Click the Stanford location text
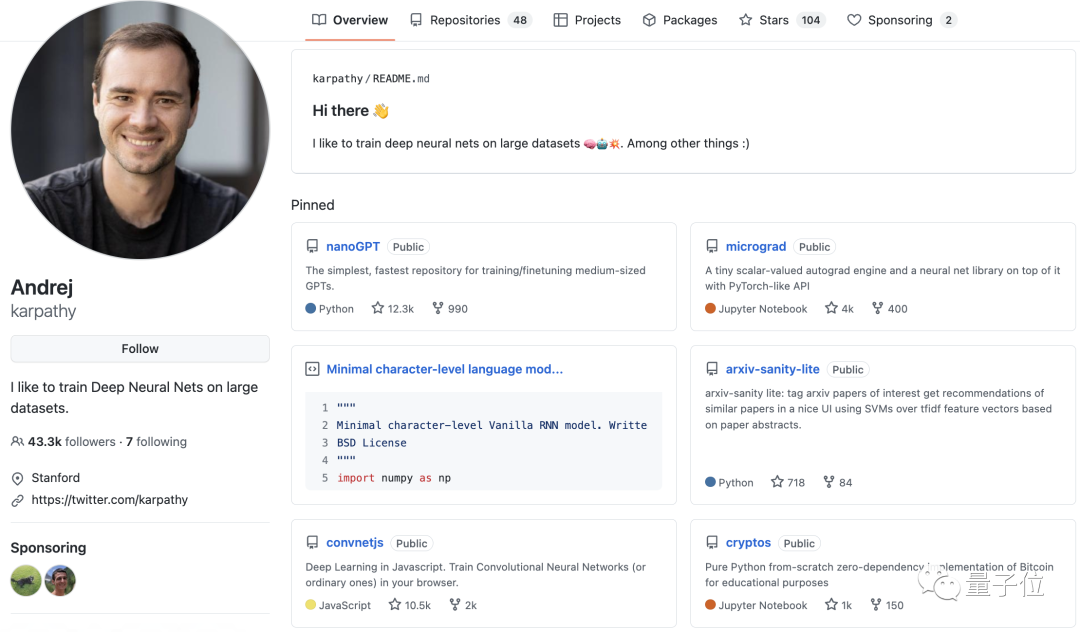This screenshot has height=632, width=1080. (55, 478)
